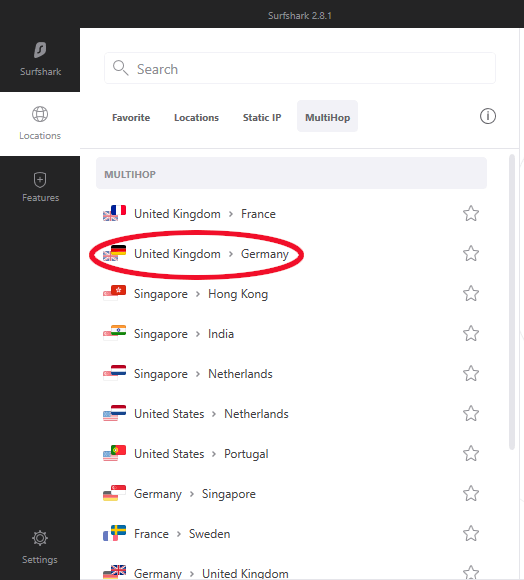Image resolution: width=524 pixels, height=580 pixels.
Task: Favorite the United Kingdom to Germany star
Action: coord(471,253)
